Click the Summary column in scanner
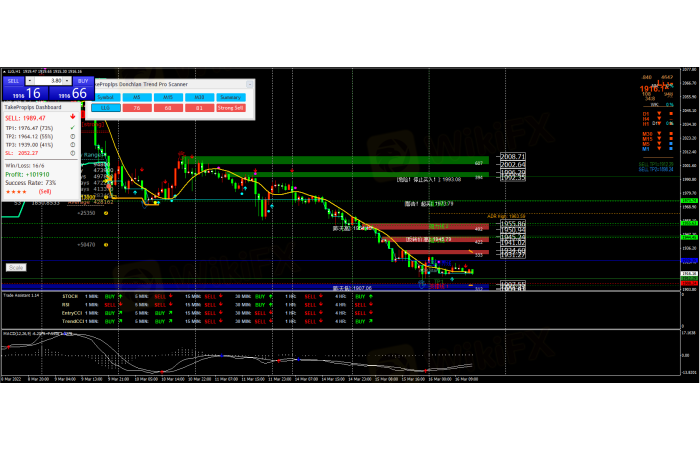This screenshot has width=700, height=450. coord(231,96)
